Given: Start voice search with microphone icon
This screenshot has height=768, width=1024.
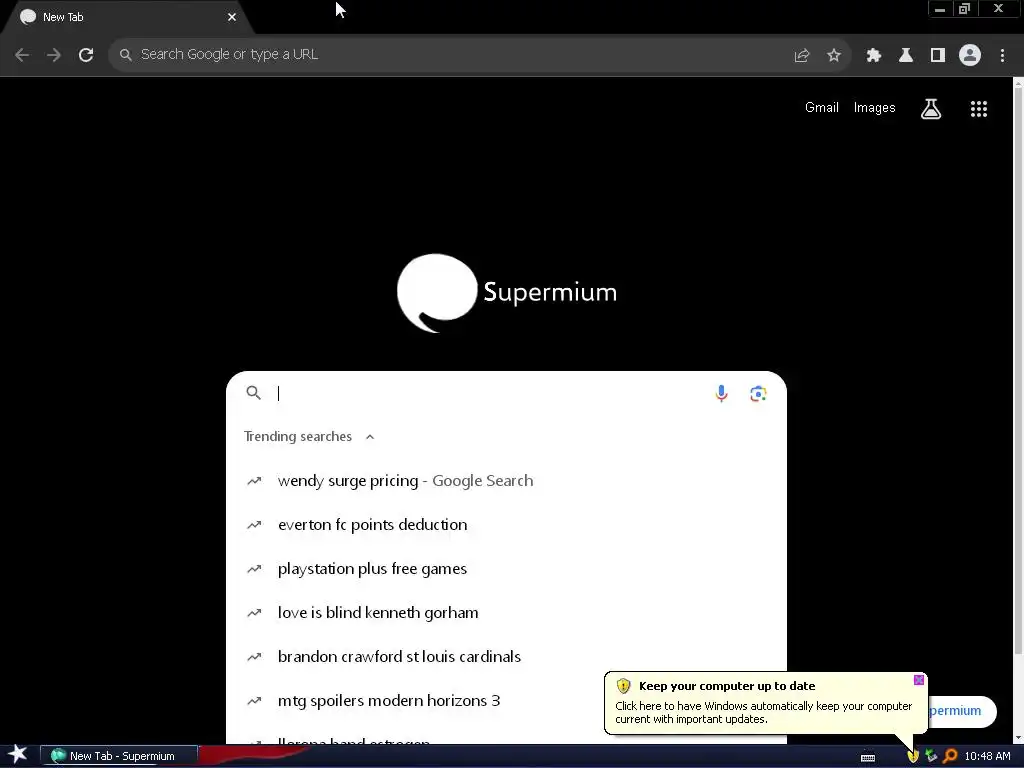Looking at the screenshot, I should click(721, 393).
